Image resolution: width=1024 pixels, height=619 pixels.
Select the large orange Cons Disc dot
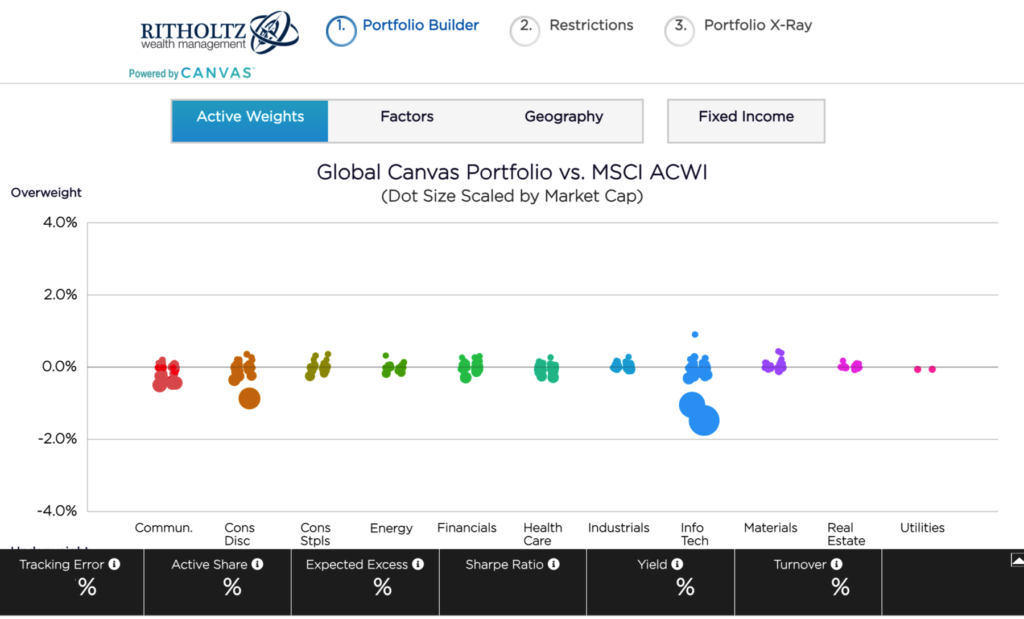[x=249, y=398]
